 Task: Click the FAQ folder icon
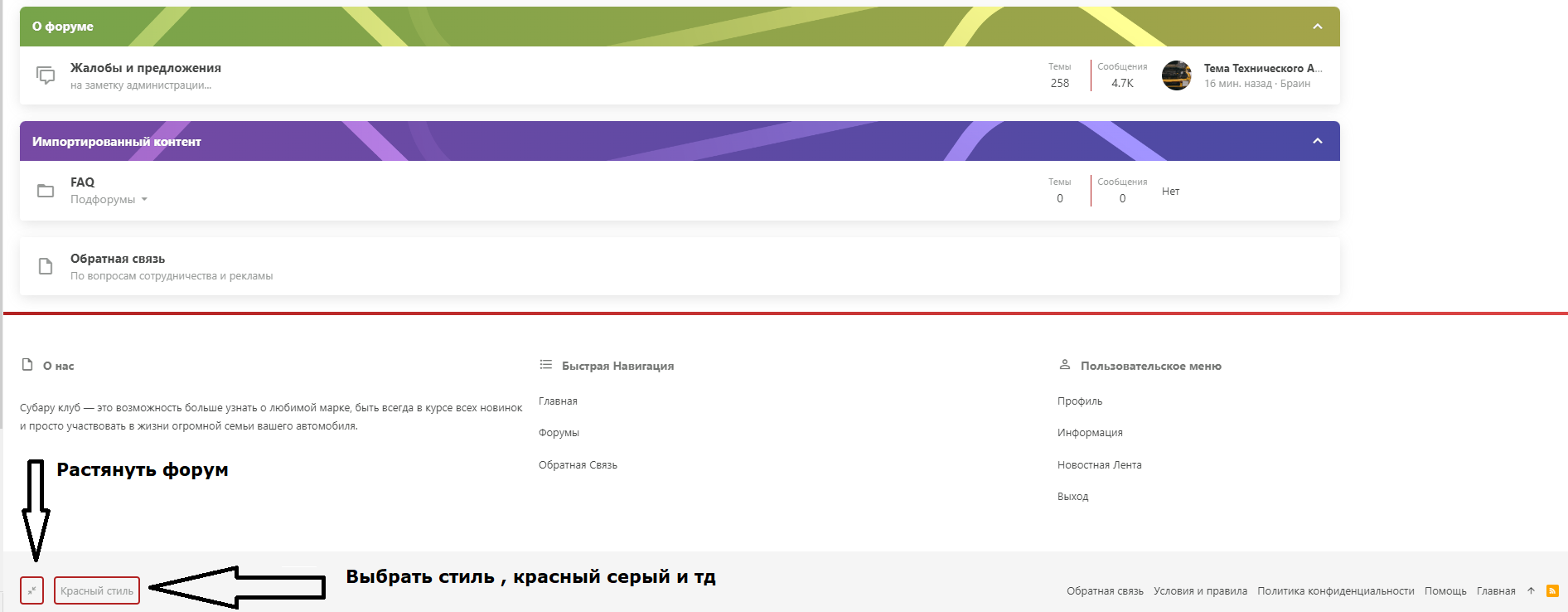pos(46,191)
